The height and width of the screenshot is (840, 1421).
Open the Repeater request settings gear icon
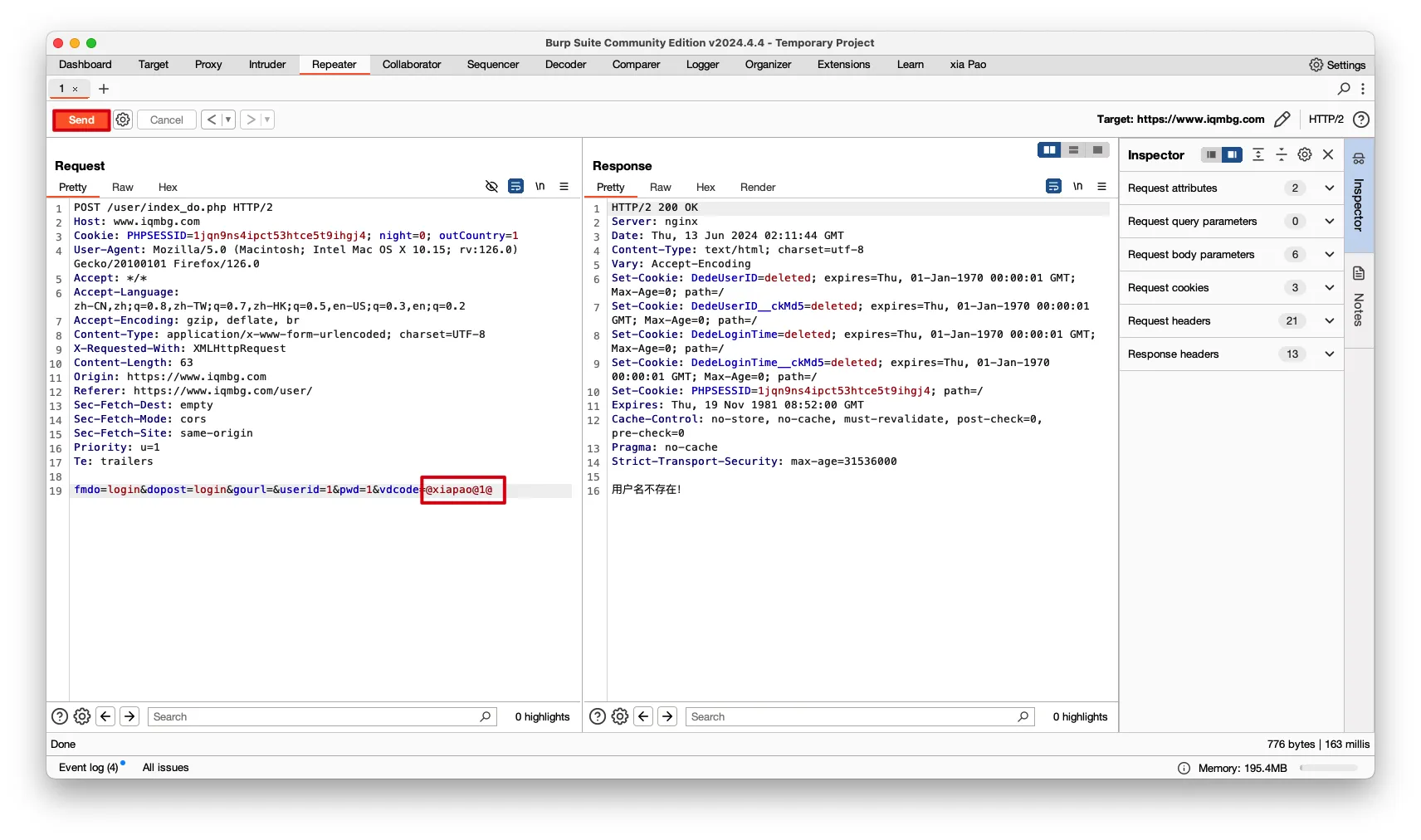tap(123, 120)
